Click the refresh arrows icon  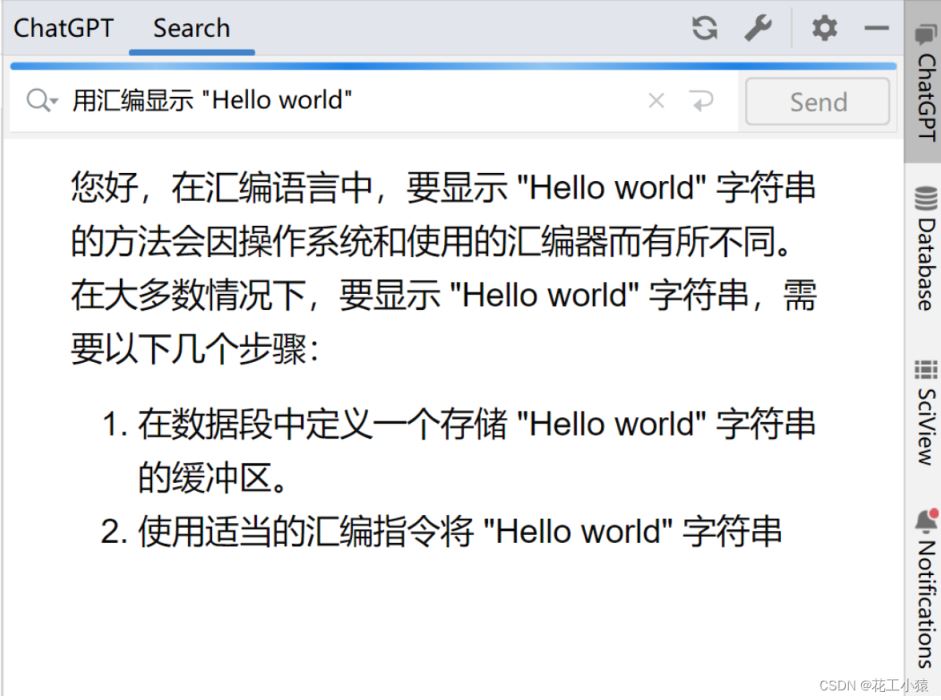coord(705,28)
